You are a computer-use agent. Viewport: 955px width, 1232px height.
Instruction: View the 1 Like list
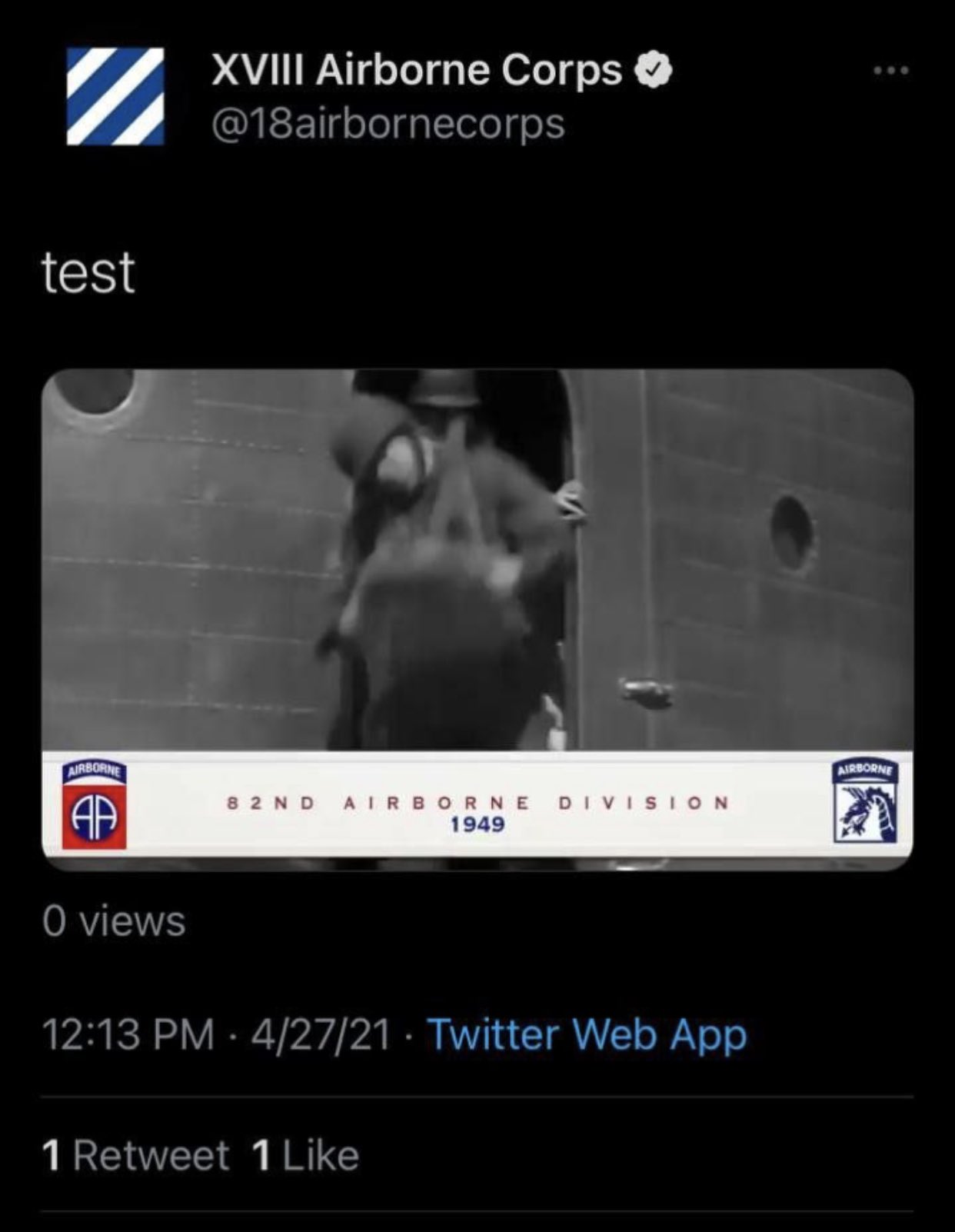[x=305, y=1155]
